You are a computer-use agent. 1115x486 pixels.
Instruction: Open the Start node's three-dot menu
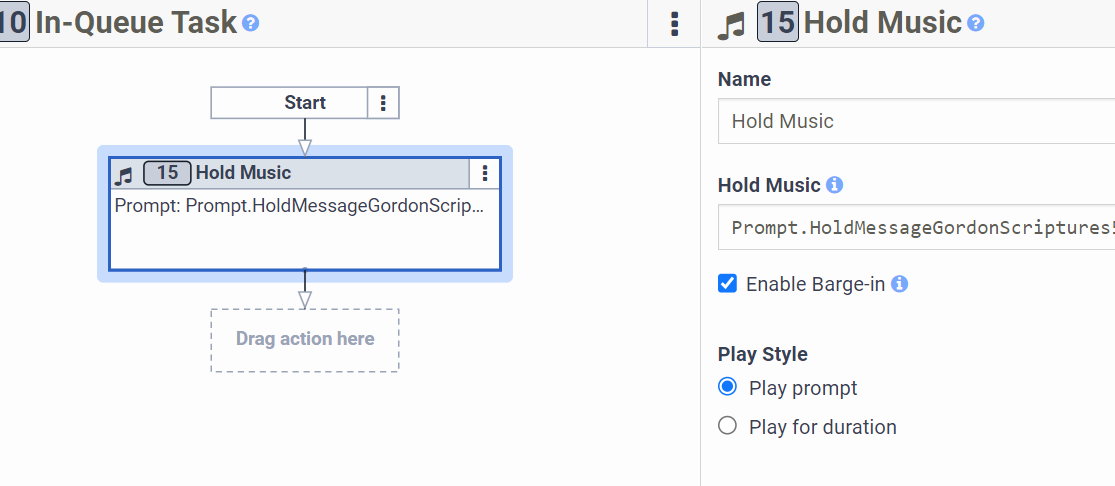pos(384,103)
